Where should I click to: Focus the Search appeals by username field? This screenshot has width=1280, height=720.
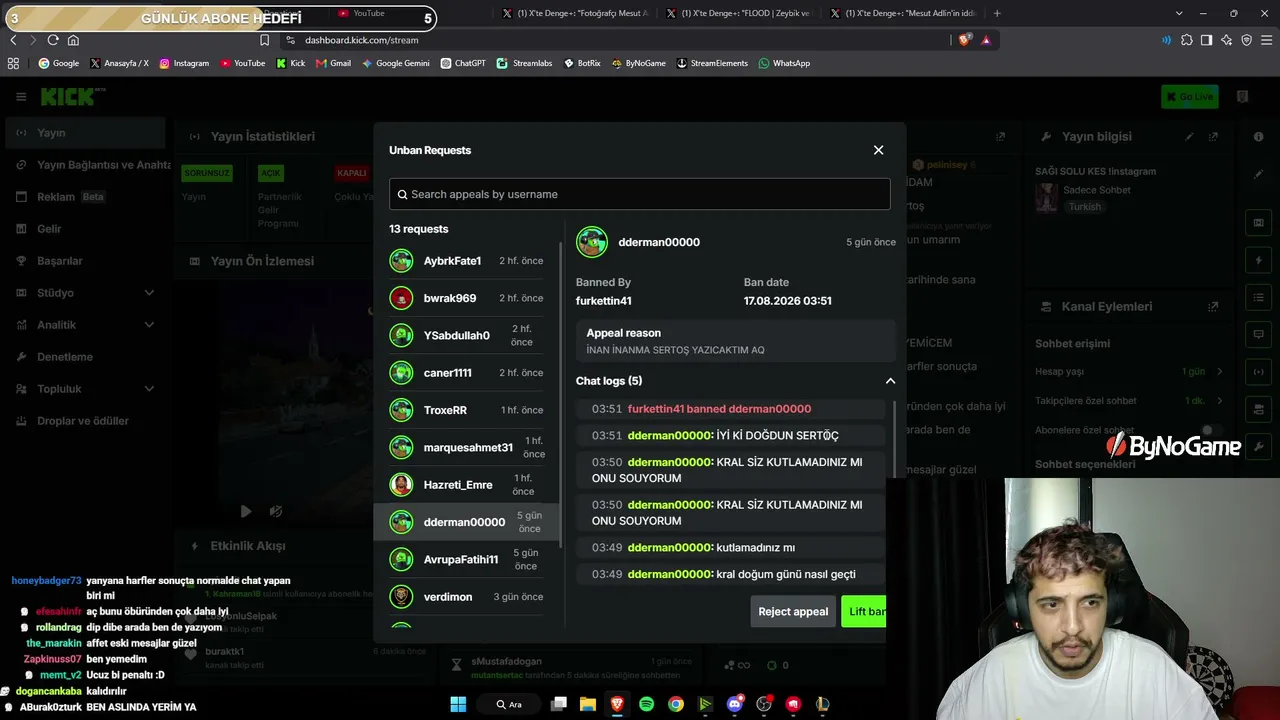point(640,194)
